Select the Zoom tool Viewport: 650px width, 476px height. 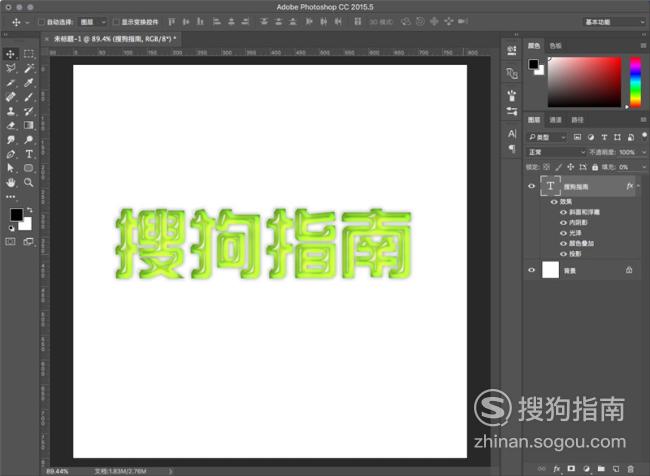click(x=29, y=182)
